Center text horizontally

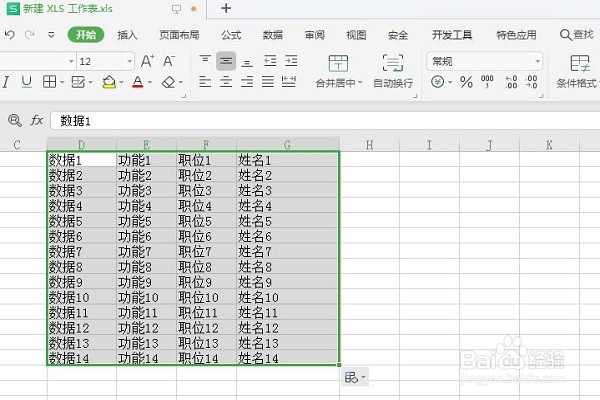[226, 82]
